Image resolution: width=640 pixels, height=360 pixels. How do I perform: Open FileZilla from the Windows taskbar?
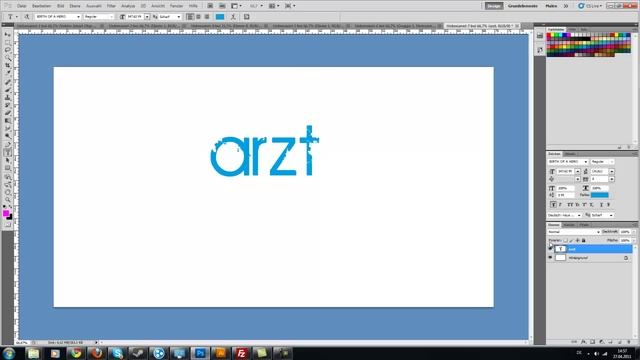pyautogui.click(x=242, y=353)
